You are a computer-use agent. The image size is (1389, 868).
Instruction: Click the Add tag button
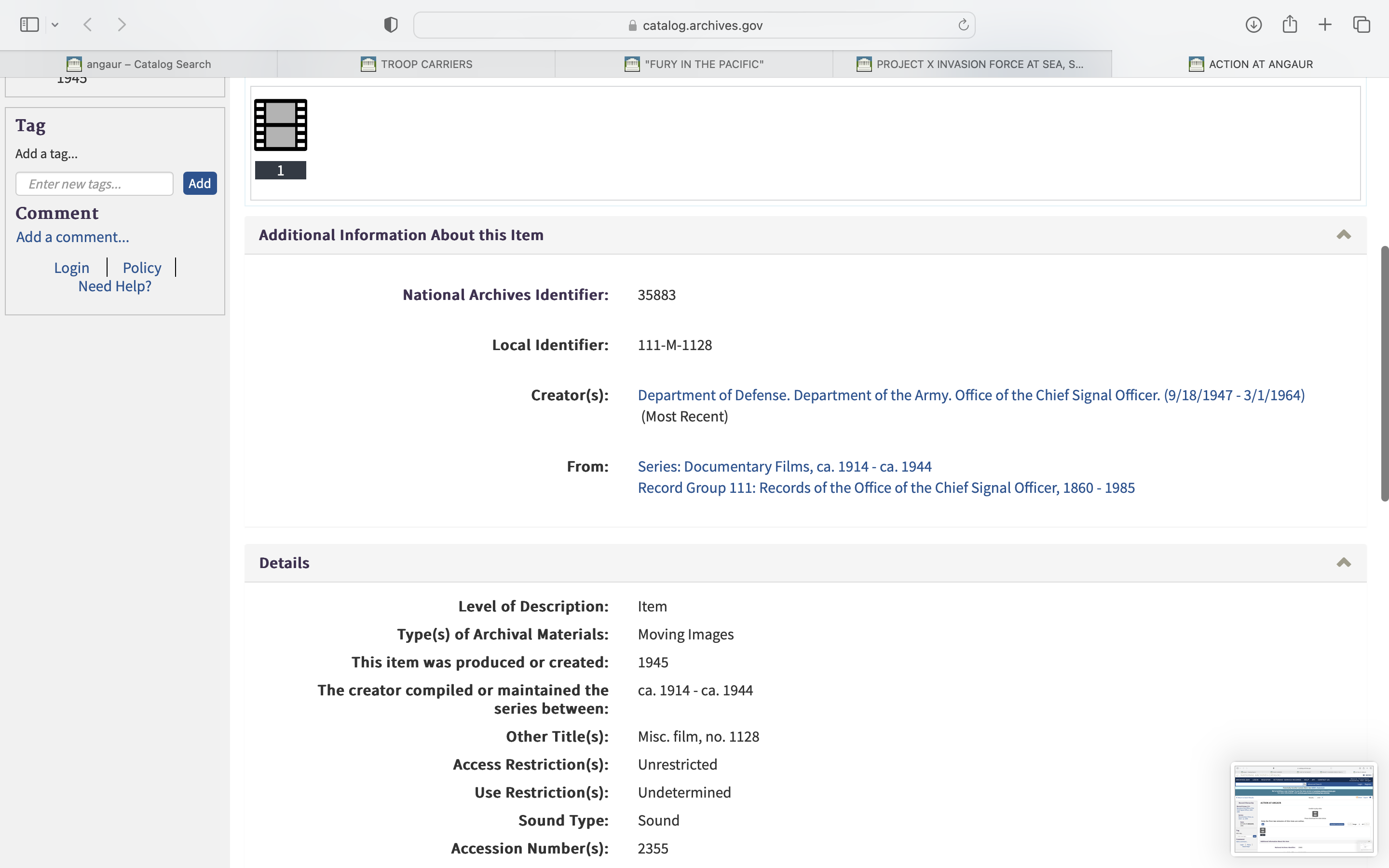click(x=200, y=183)
